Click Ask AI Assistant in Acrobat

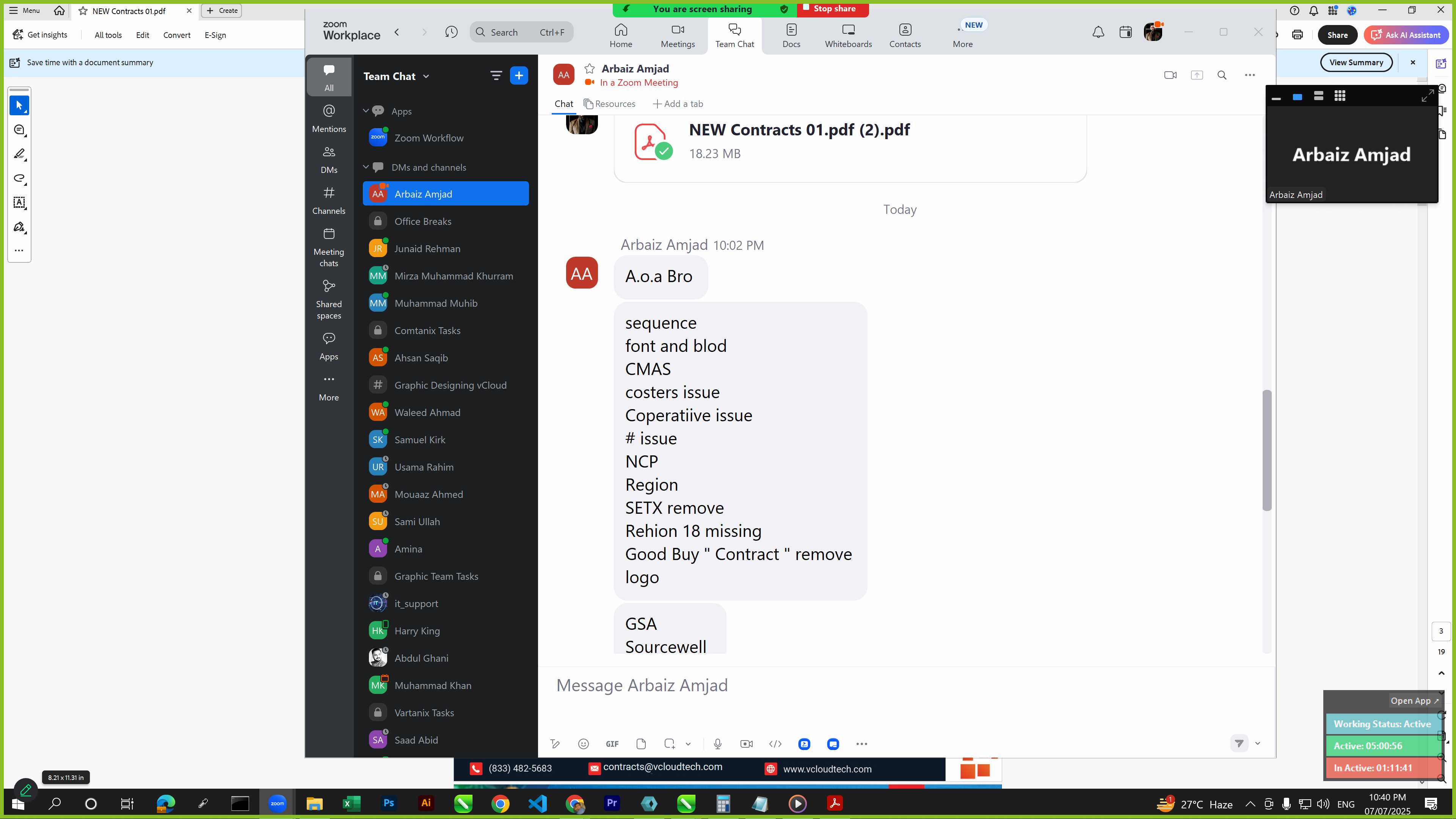coord(1406,35)
